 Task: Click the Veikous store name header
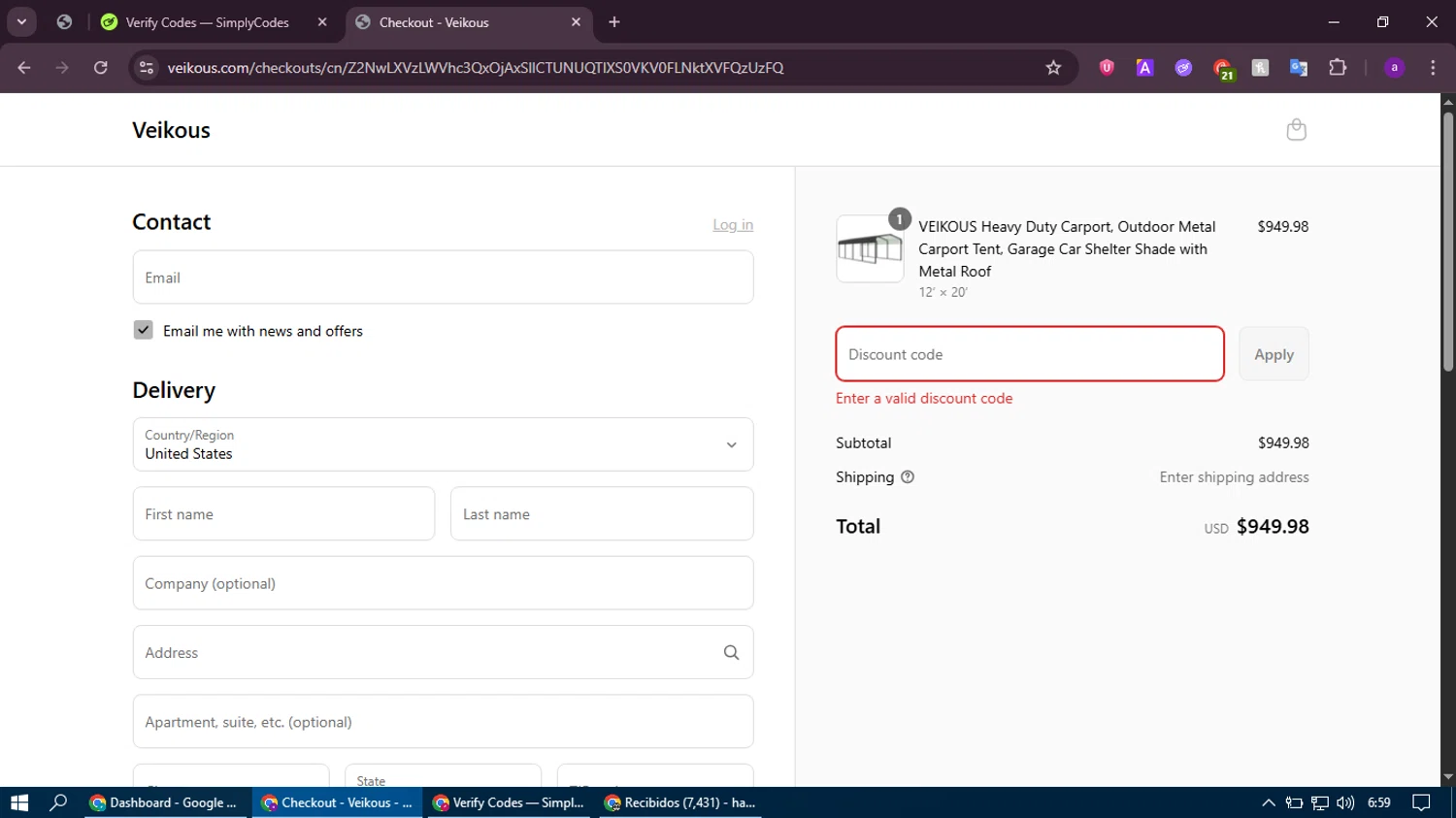171,130
